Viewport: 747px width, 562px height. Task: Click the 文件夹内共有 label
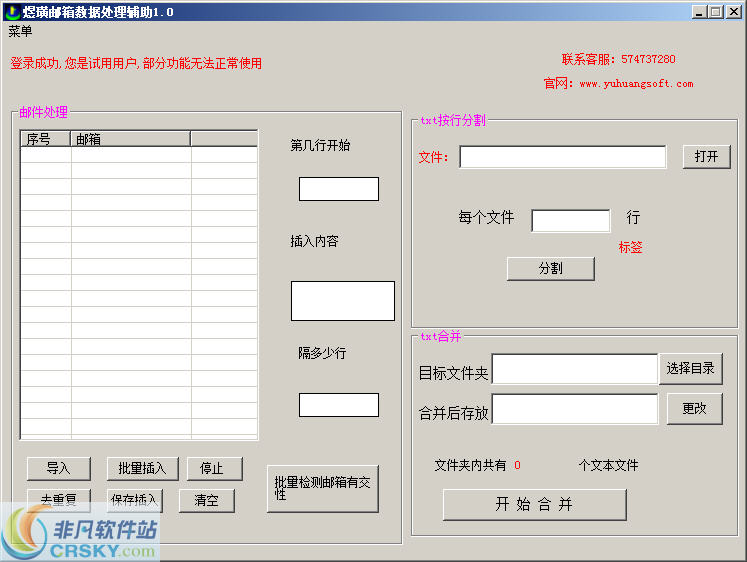[470, 465]
